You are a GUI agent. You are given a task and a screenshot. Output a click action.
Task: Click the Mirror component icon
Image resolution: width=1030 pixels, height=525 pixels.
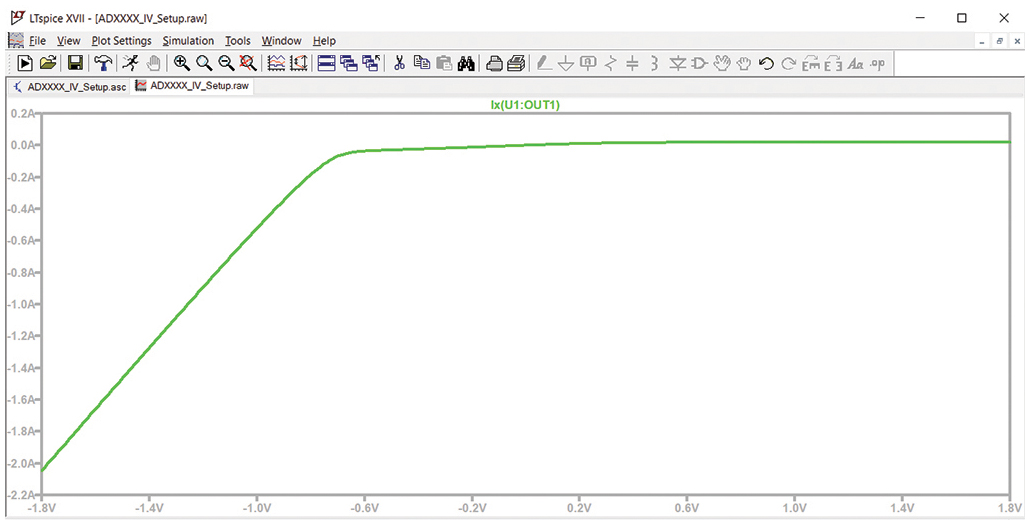pyautogui.click(x=833, y=63)
